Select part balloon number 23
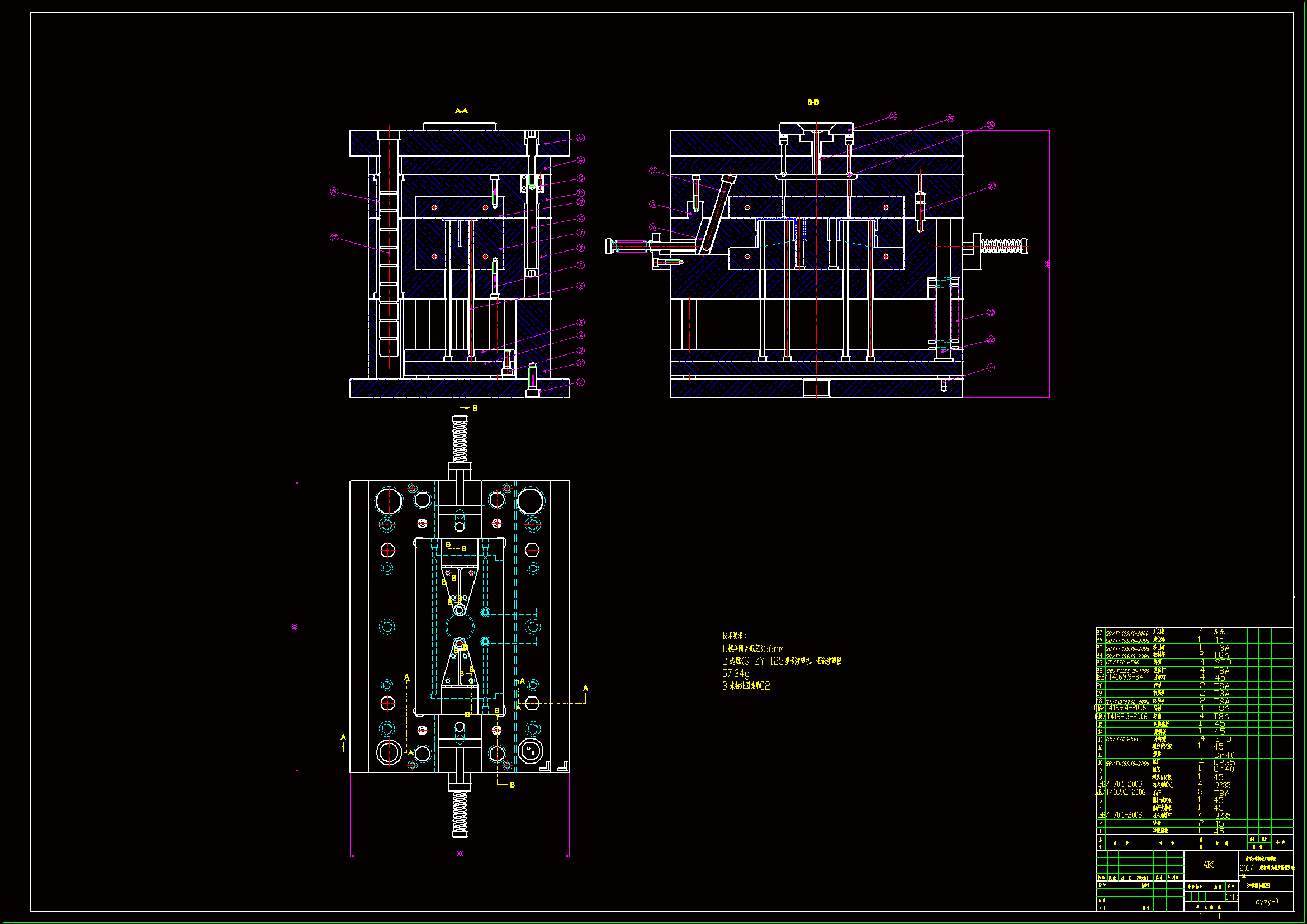The image size is (1307, 924). point(991,312)
